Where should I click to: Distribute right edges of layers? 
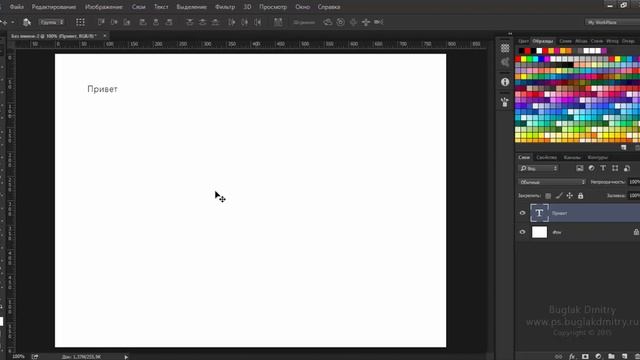pos(258,22)
